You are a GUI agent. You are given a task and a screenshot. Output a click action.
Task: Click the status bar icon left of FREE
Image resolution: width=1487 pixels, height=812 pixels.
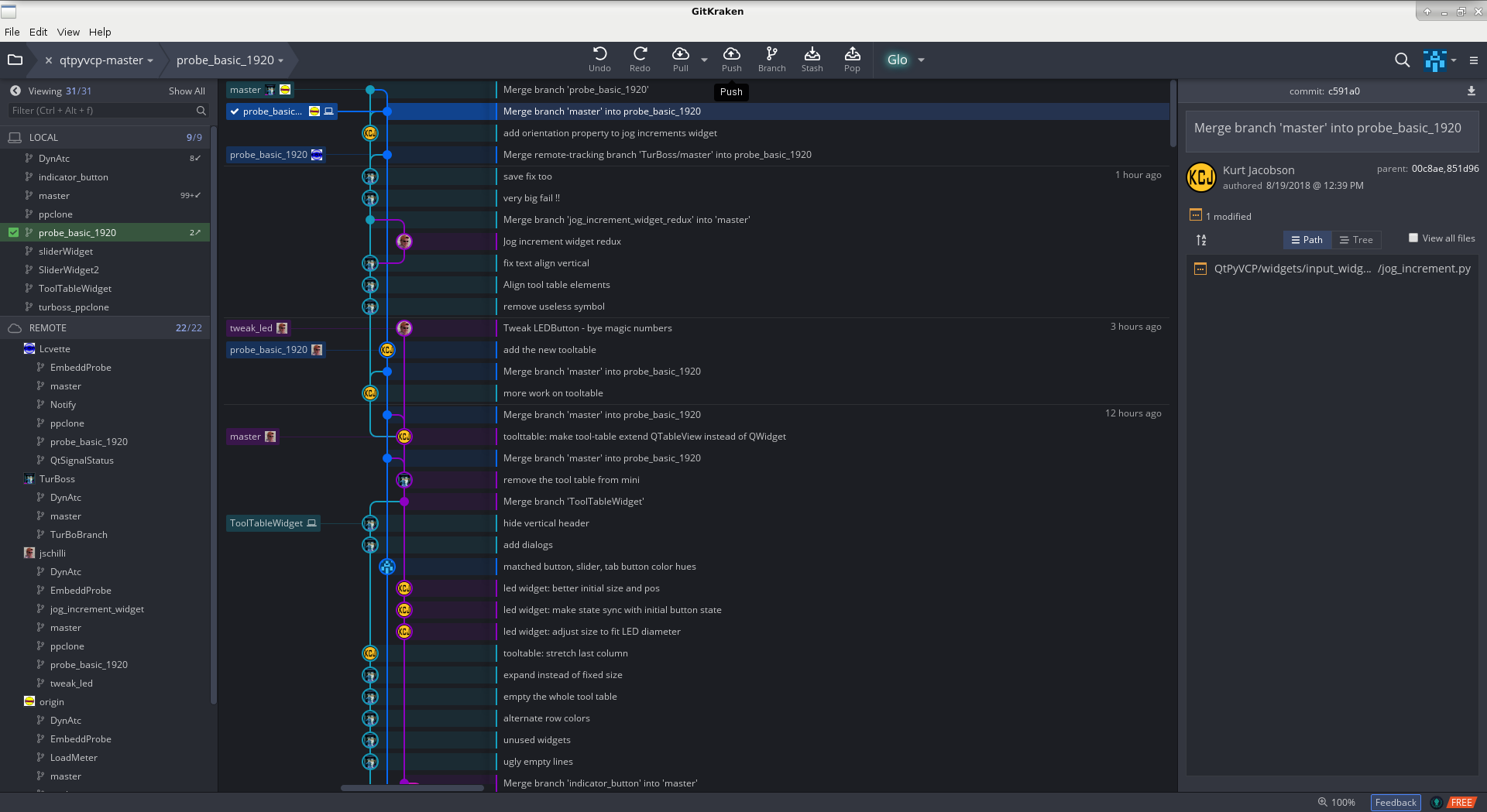(1437, 802)
